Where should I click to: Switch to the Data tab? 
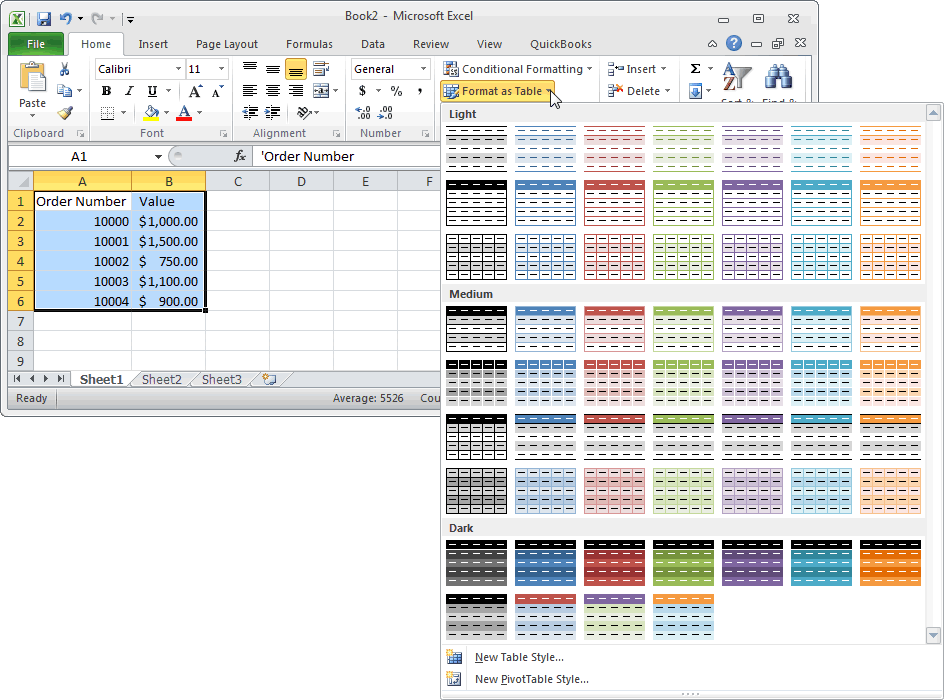pos(372,44)
